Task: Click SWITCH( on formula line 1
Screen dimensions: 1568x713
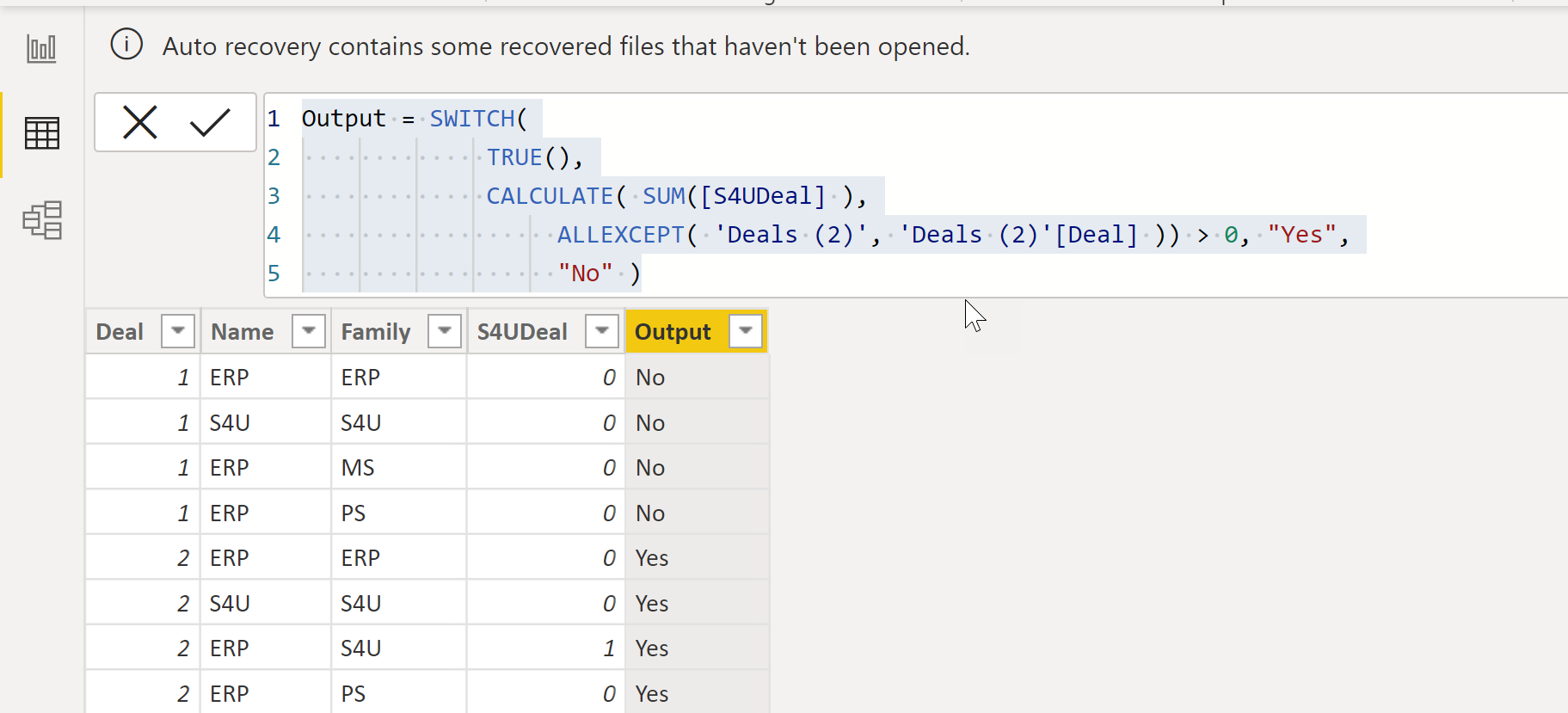Action: pos(478,119)
